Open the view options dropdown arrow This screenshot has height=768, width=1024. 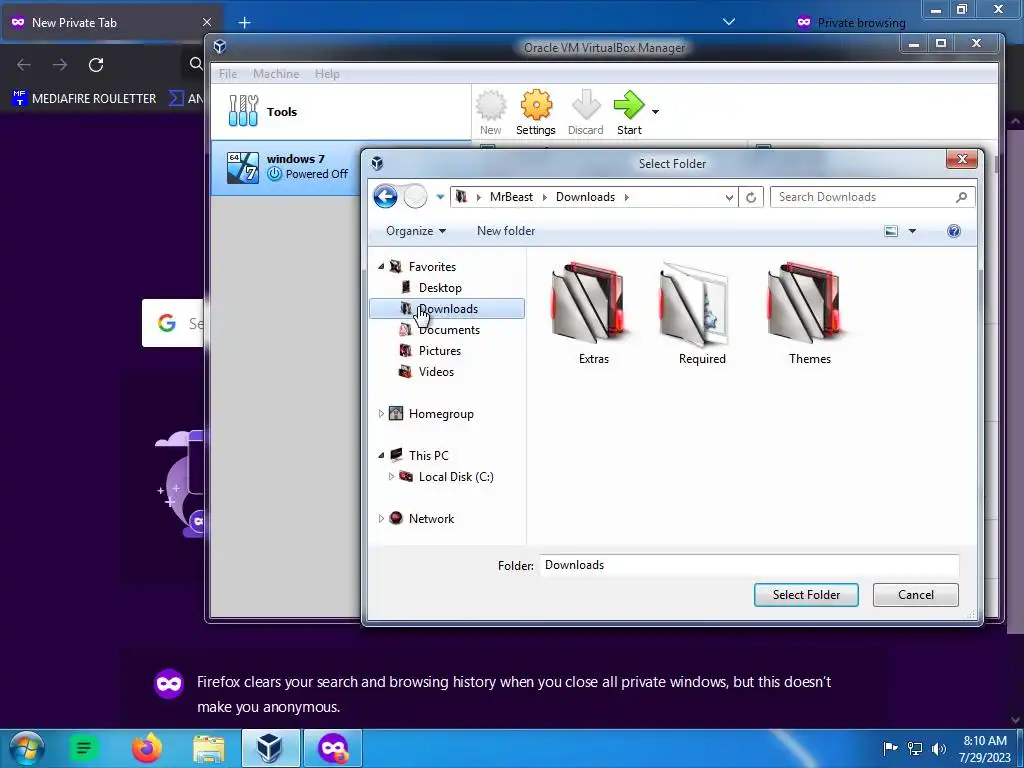pyautogui.click(x=912, y=231)
